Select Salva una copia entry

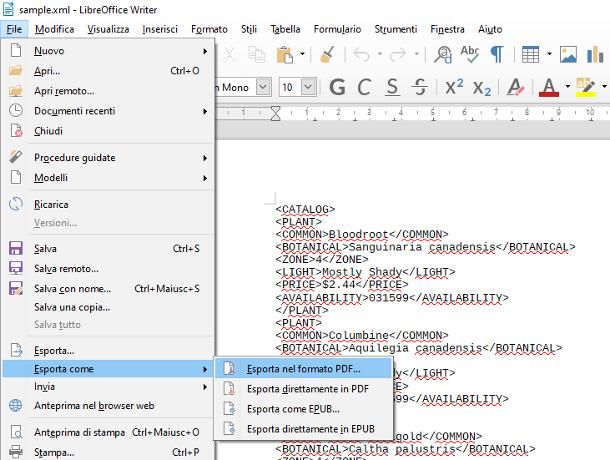(x=108, y=307)
